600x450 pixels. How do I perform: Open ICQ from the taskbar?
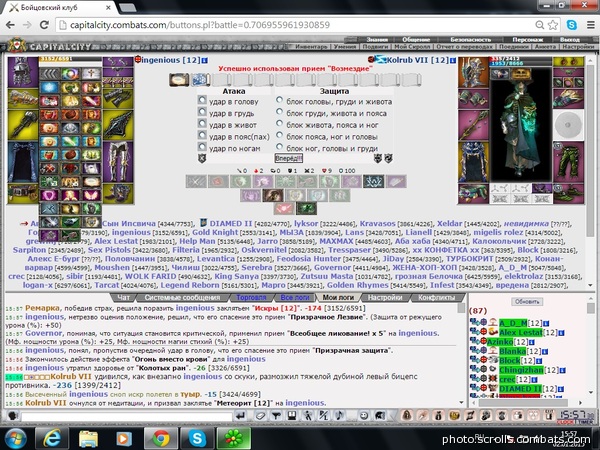click(234, 438)
